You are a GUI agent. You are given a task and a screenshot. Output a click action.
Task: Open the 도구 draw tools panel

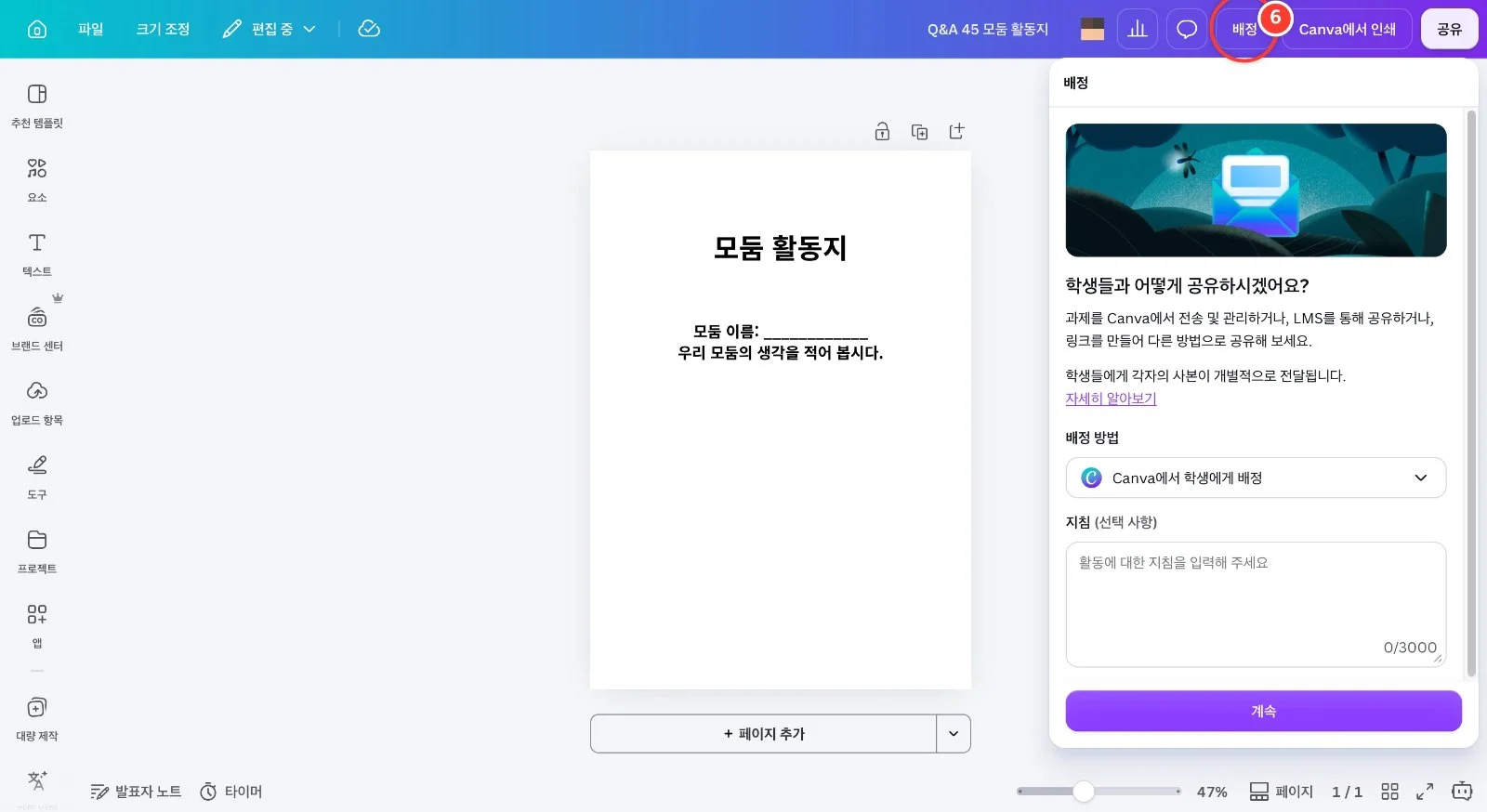[37, 478]
